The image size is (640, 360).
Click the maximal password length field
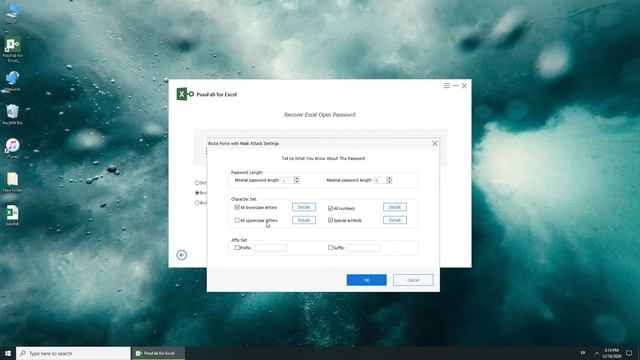[380, 180]
